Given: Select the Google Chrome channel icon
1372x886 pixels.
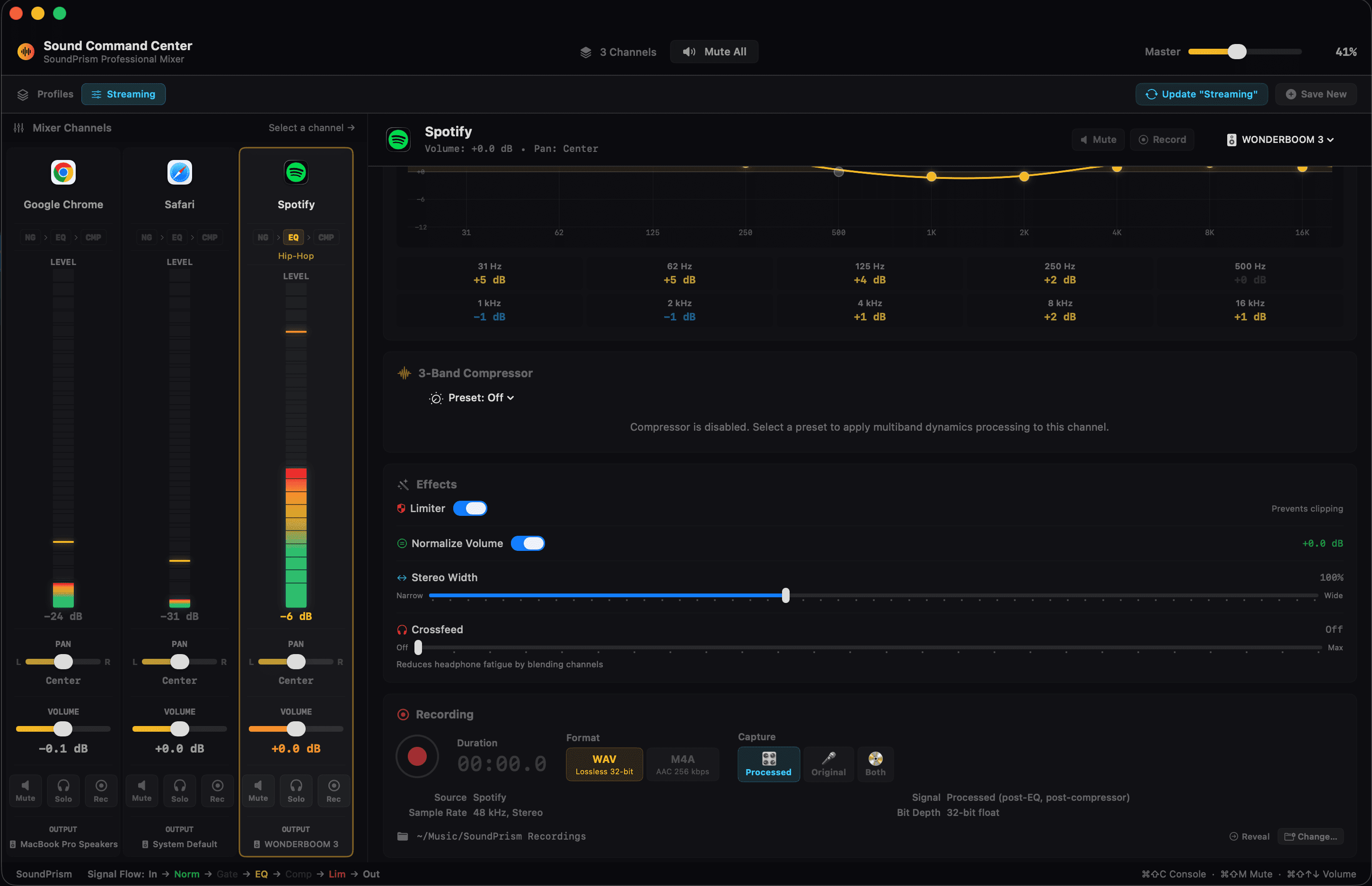Looking at the screenshot, I should click(x=63, y=172).
